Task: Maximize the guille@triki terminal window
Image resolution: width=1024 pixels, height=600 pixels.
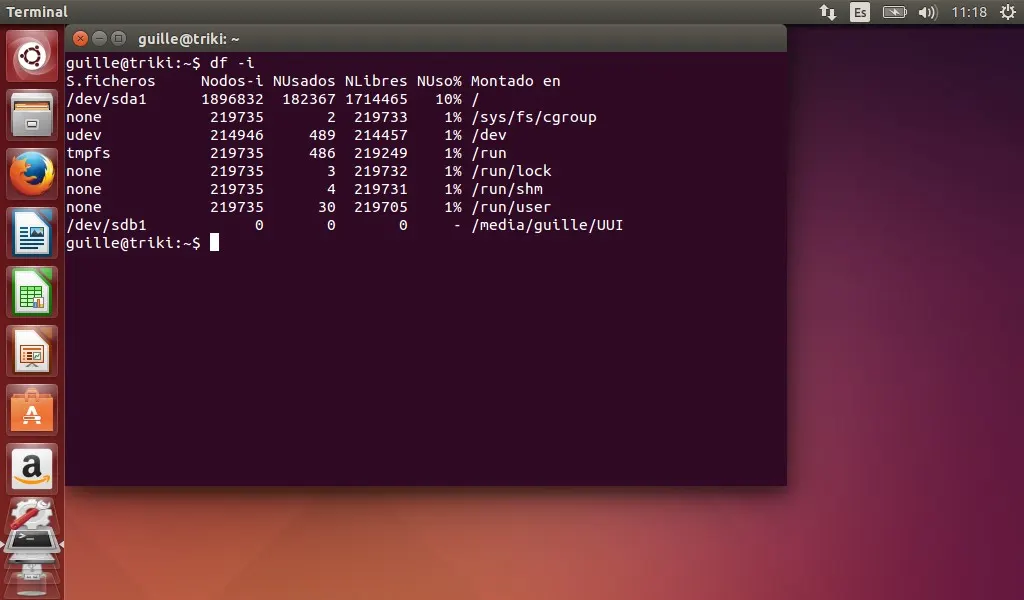Action: (118, 39)
